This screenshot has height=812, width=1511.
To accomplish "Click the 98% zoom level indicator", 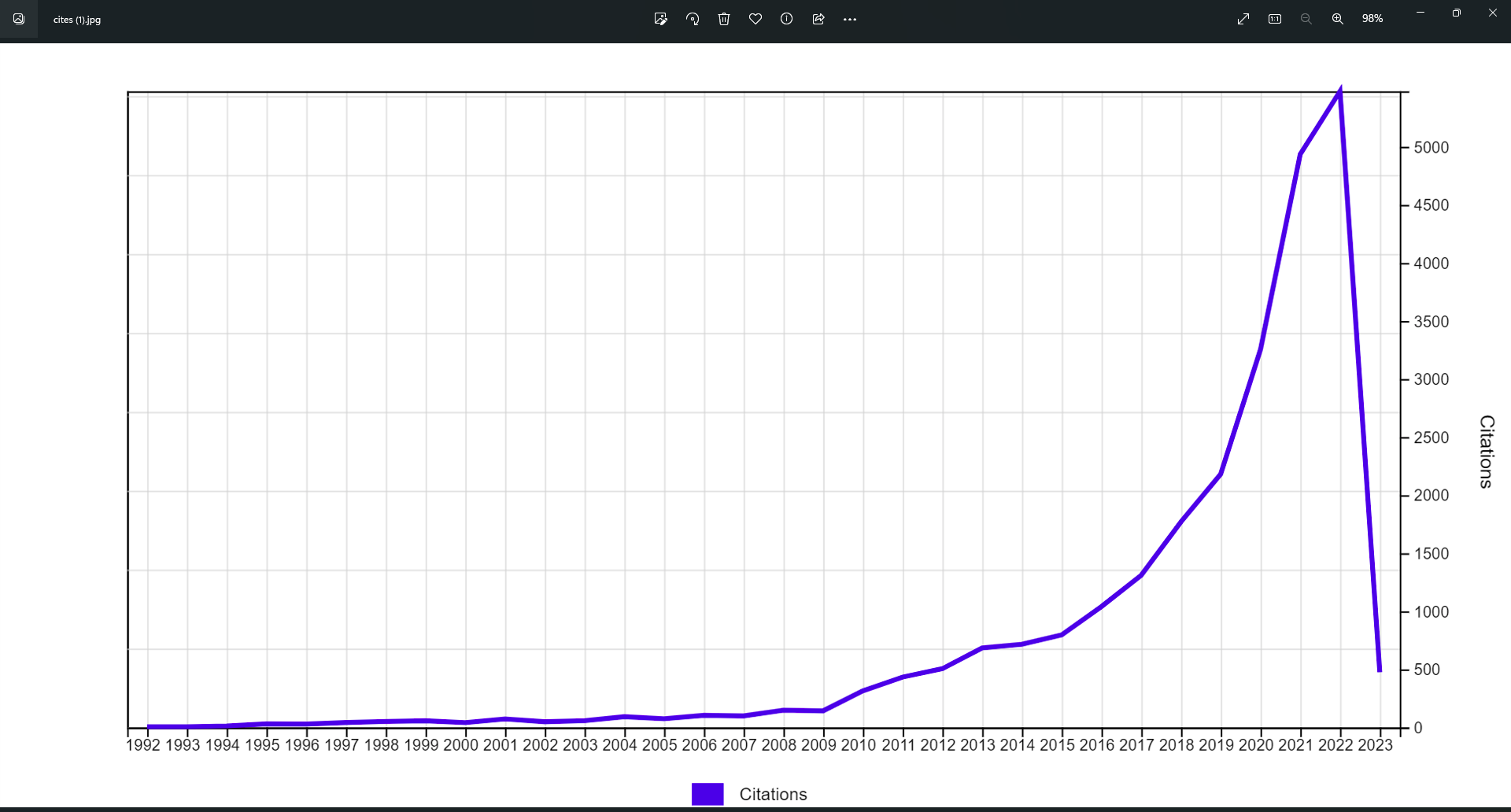I will [1372, 19].
